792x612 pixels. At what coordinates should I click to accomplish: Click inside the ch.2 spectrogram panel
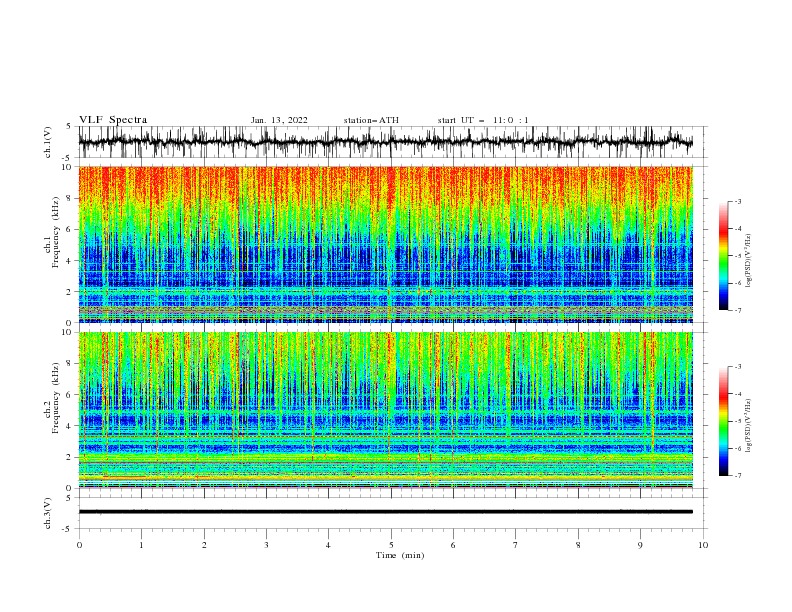point(385,410)
